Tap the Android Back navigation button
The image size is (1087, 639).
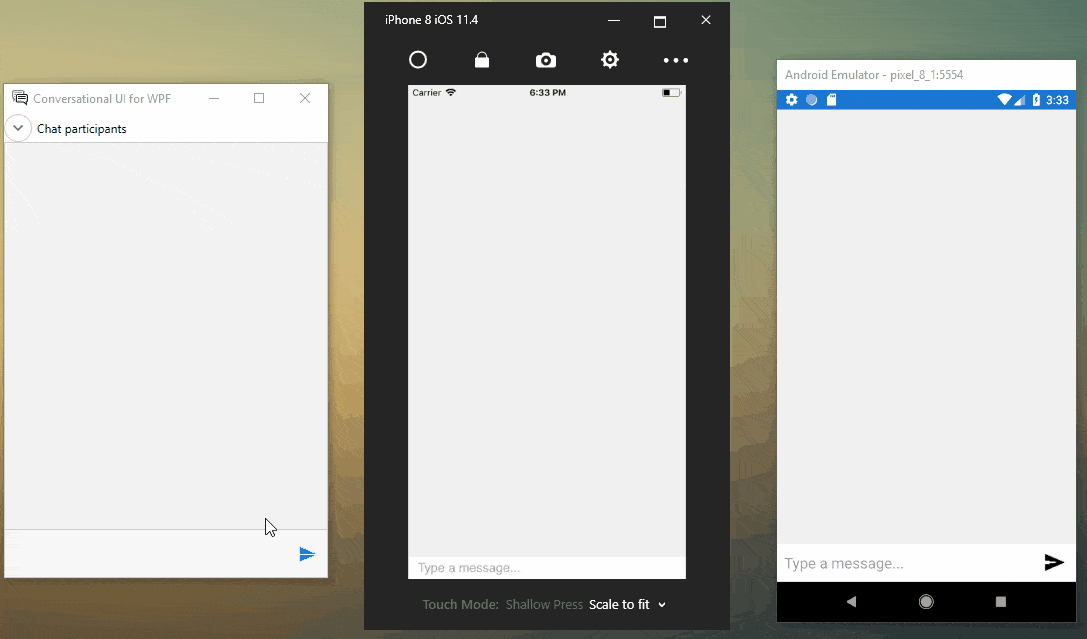coord(851,602)
